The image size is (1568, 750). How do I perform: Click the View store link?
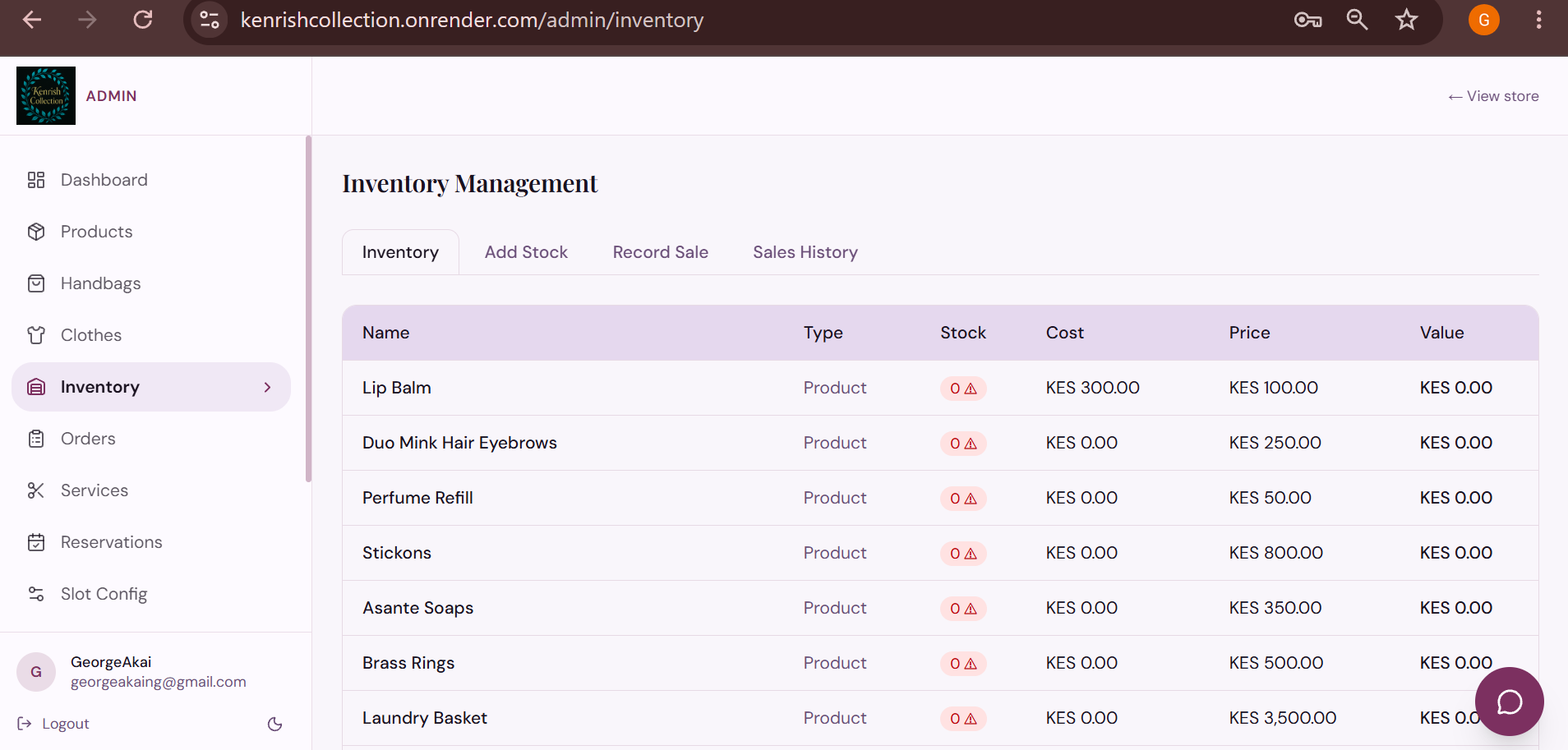1493,96
